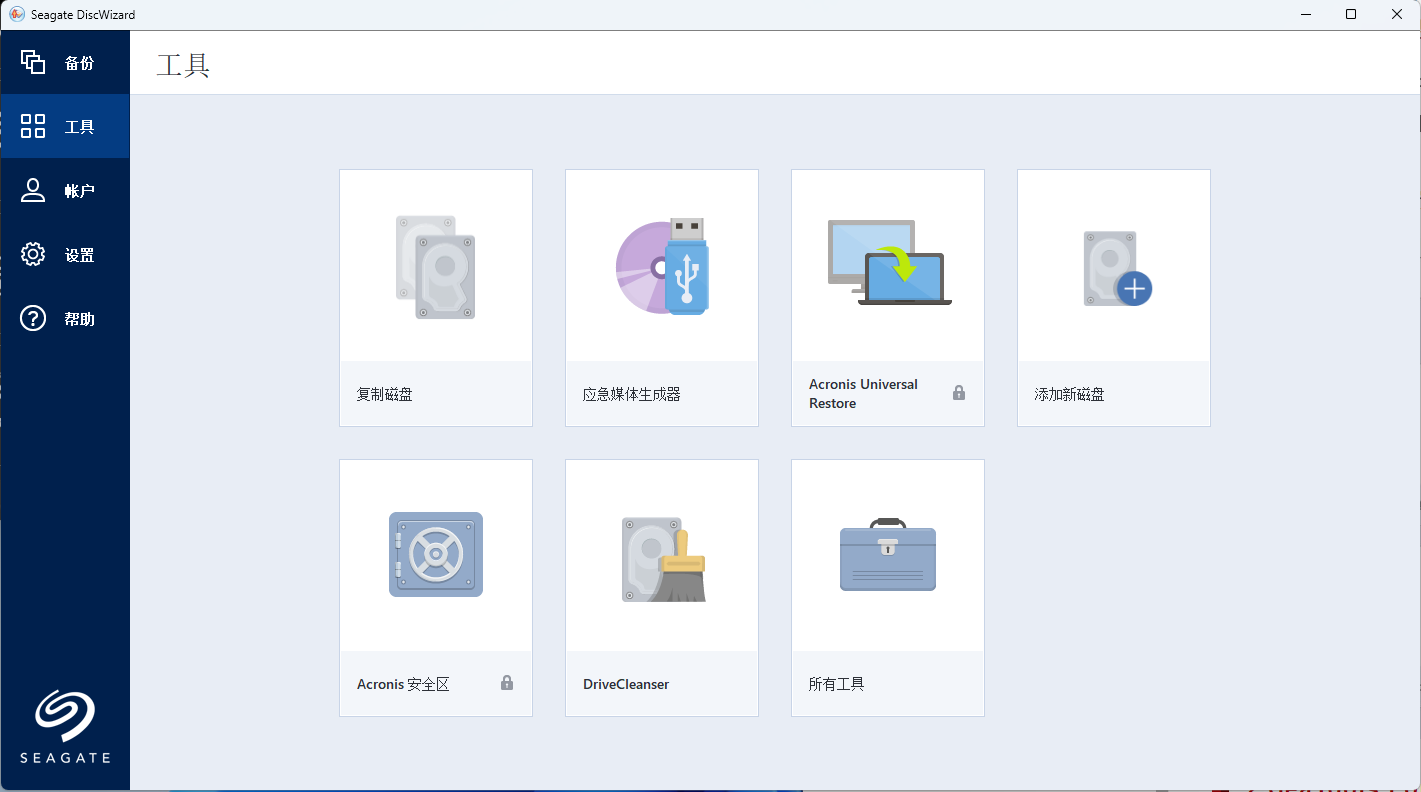Click the dual hard drives clone disk icon
This screenshot has width=1421, height=792.
435,267
